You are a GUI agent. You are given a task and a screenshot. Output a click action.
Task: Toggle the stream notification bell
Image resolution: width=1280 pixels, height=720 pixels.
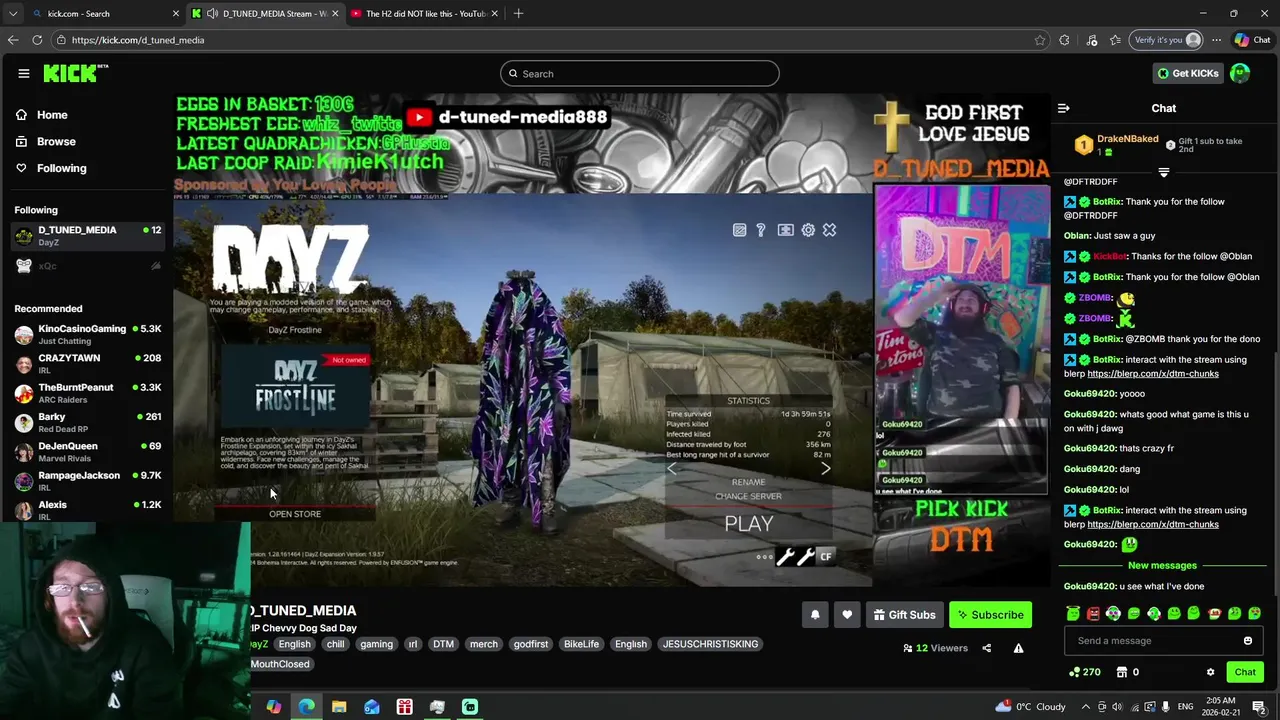tap(815, 615)
